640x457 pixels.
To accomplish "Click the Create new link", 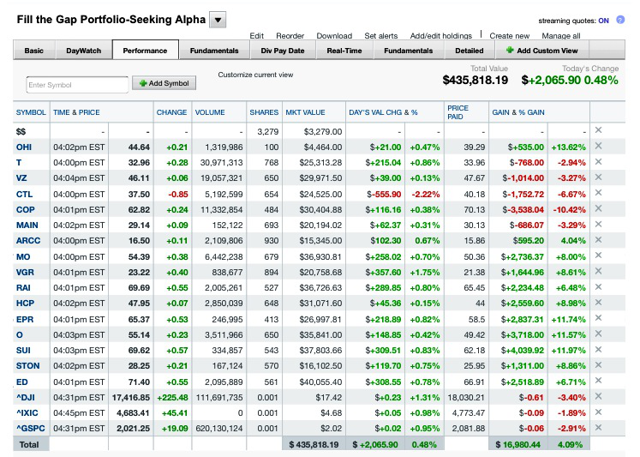I will [509, 36].
